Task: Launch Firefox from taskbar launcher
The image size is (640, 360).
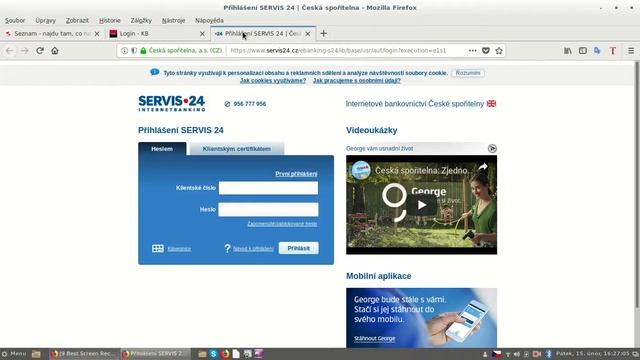Action: (224, 354)
